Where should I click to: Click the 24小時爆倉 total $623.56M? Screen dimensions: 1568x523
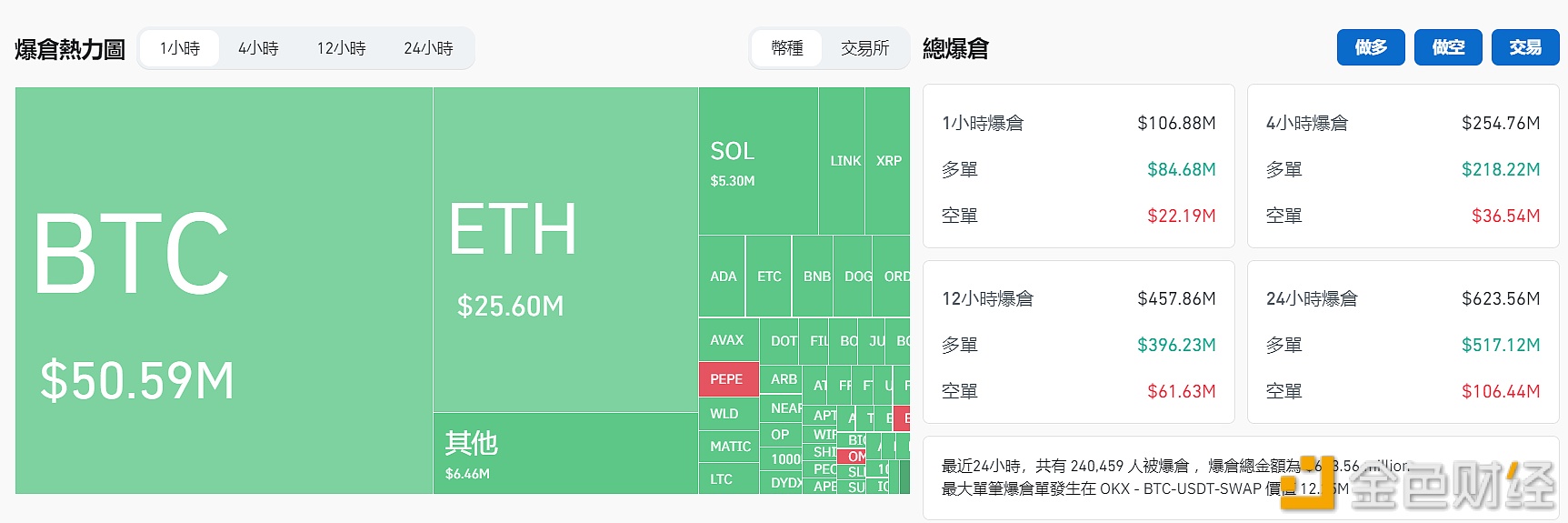(1501, 298)
